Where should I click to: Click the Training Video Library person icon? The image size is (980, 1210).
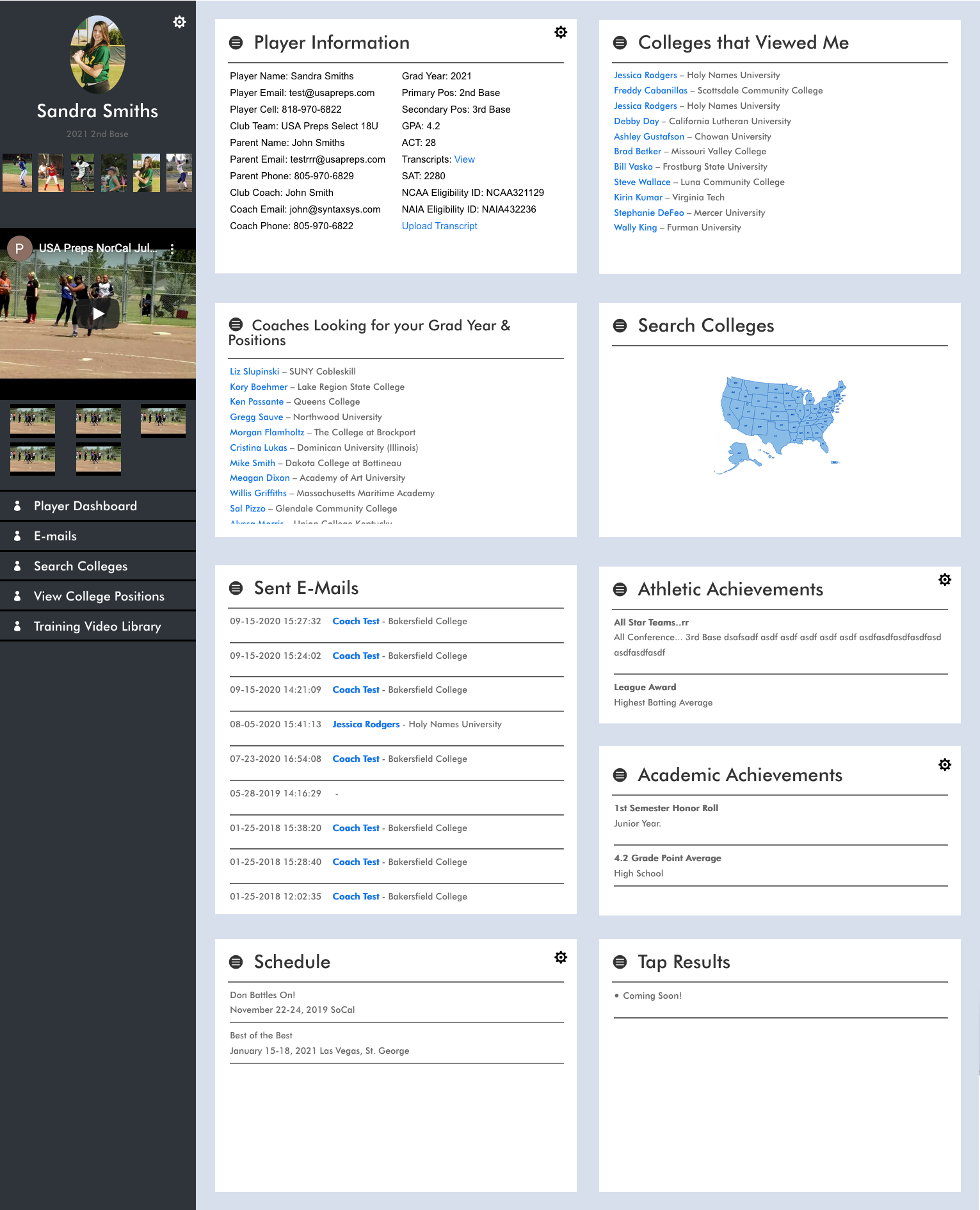tap(17, 626)
